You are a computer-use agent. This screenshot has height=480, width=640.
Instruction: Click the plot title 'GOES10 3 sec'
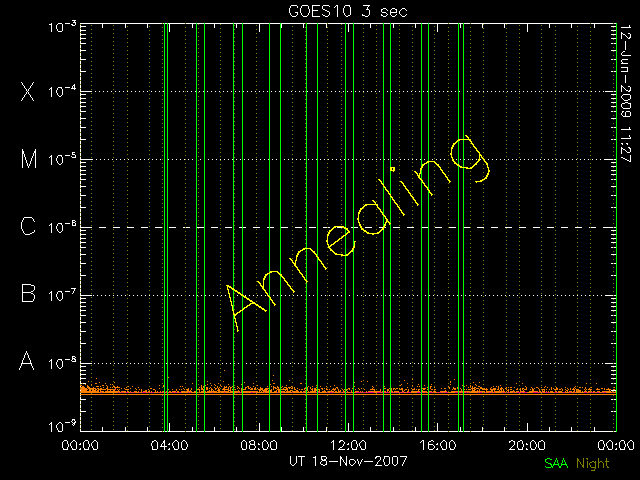[348, 11]
